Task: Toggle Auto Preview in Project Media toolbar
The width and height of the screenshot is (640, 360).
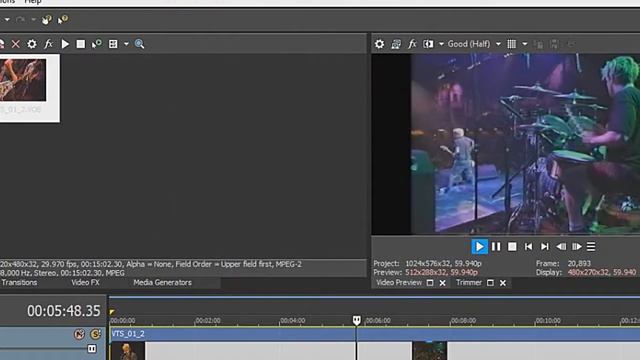Action: tap(97, 44)
